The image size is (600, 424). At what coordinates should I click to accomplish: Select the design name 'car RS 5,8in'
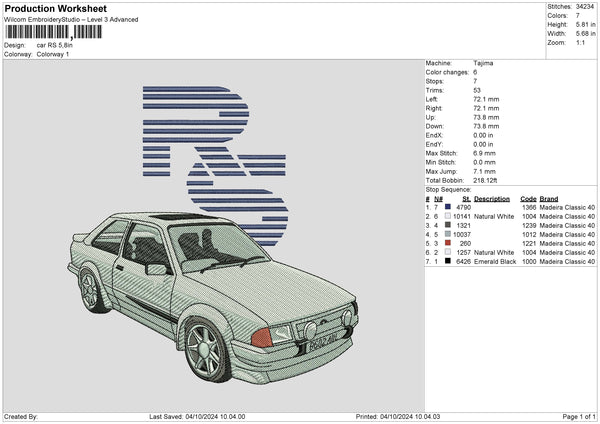55,45
